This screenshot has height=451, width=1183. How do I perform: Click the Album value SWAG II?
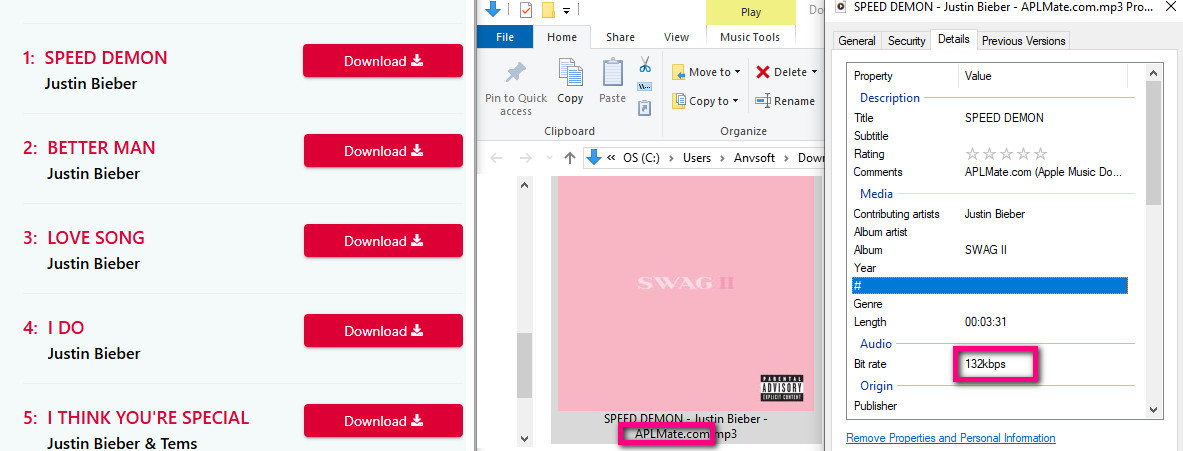tap(985, 250)
